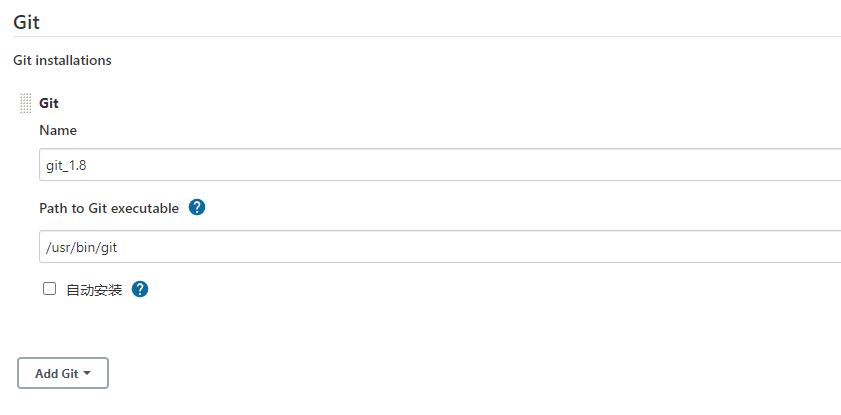841x415 pixels.
Task: Open help icon beside 自动安装
Action: click(x=140, y=289)
